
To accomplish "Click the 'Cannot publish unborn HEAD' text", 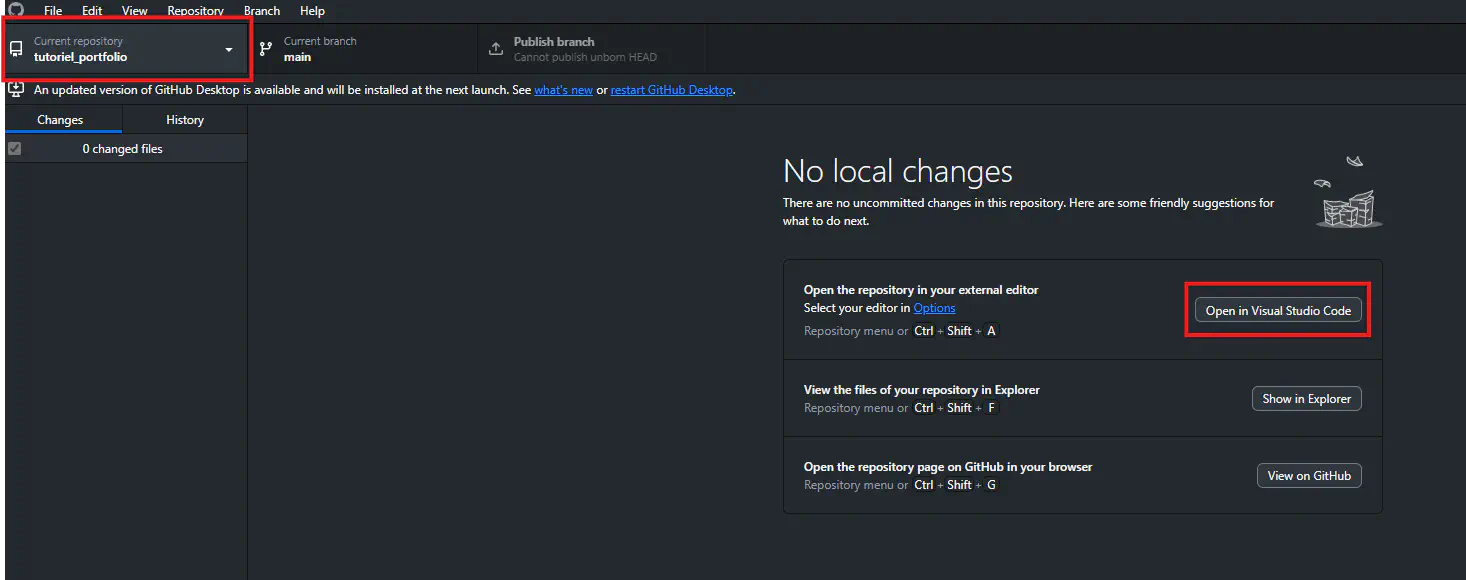I will [585, 57].
